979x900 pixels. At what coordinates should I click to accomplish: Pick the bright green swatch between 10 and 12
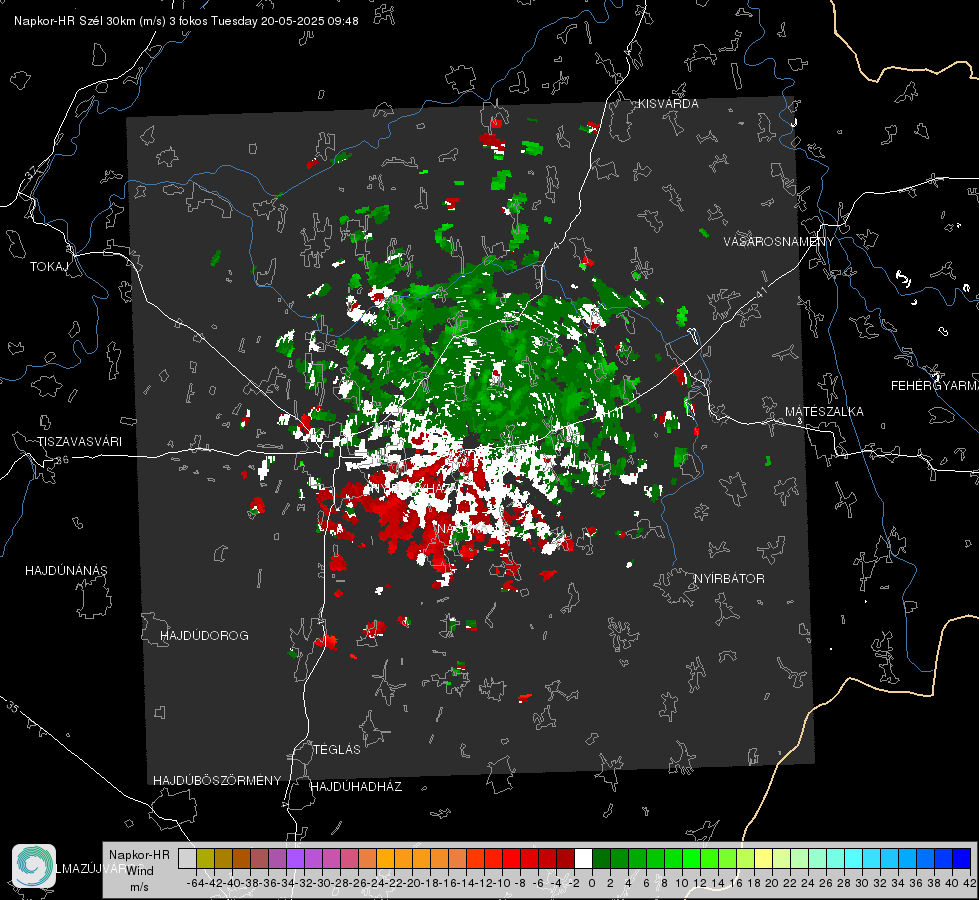click(692, 858)
